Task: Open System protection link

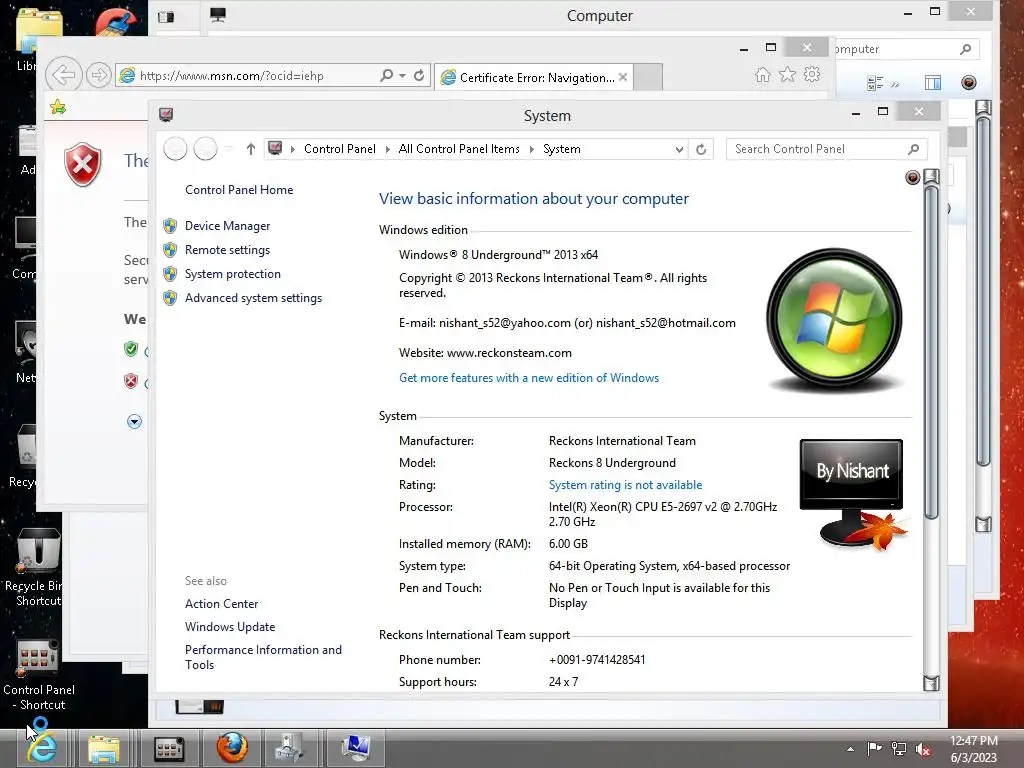Action: (x=232, y=274)
